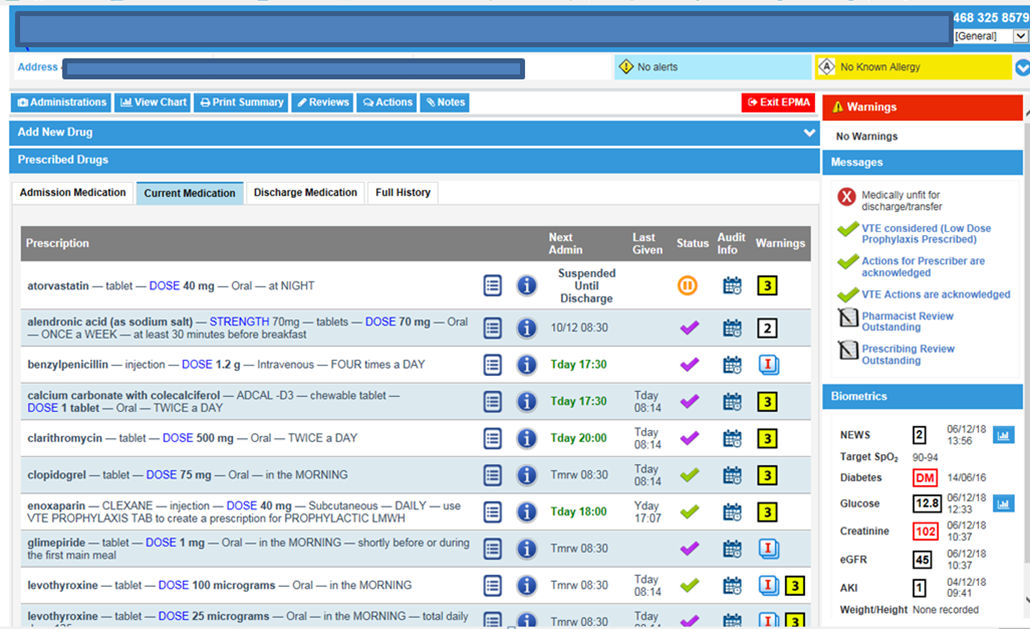Screen dimensions: 1030x629
Task: Open NEWS score chart icon
Action: click(1003, 435)
